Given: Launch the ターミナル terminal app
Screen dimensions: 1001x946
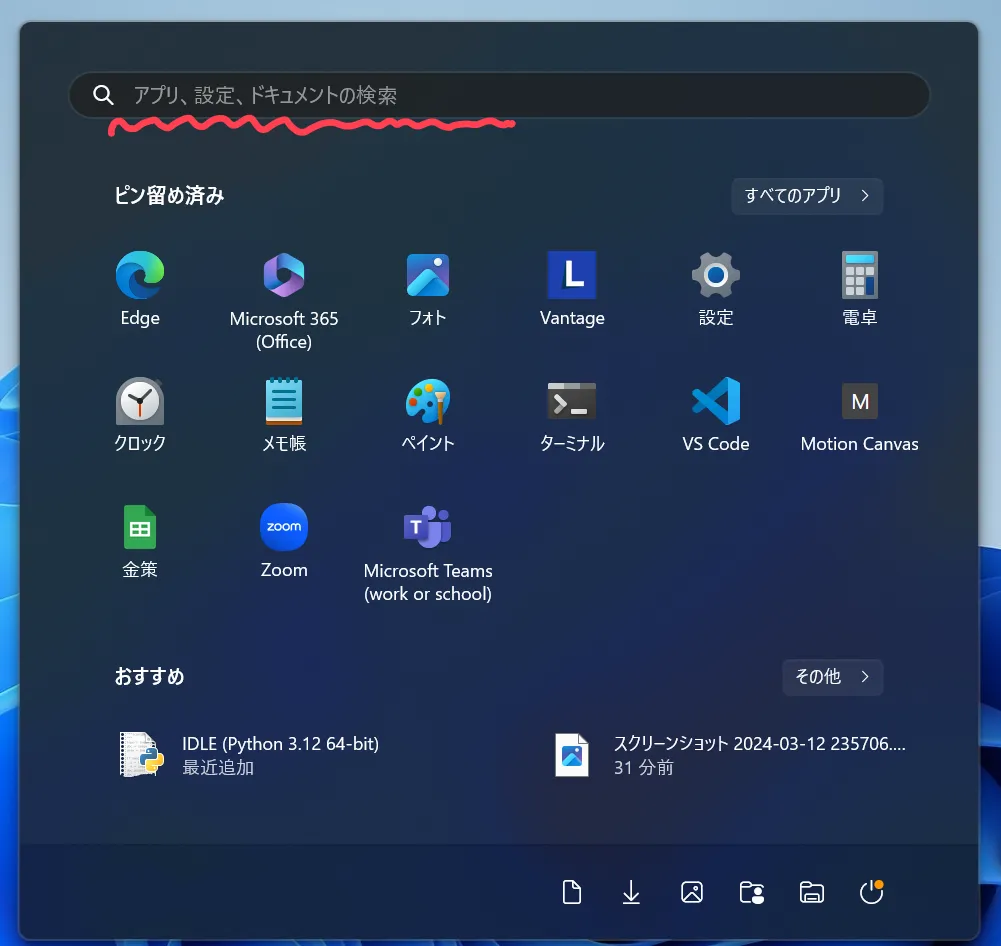Looking at the screenshot, I should pyautogui.click(x=572, y=402).
